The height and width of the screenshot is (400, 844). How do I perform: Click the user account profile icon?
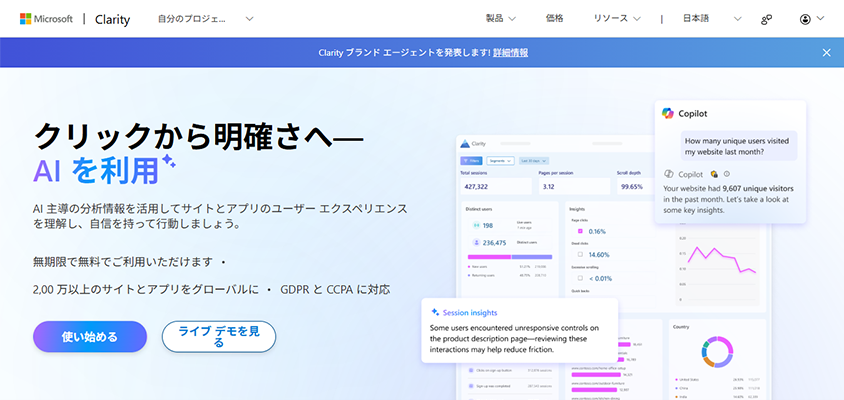click(x=806, y=19)
